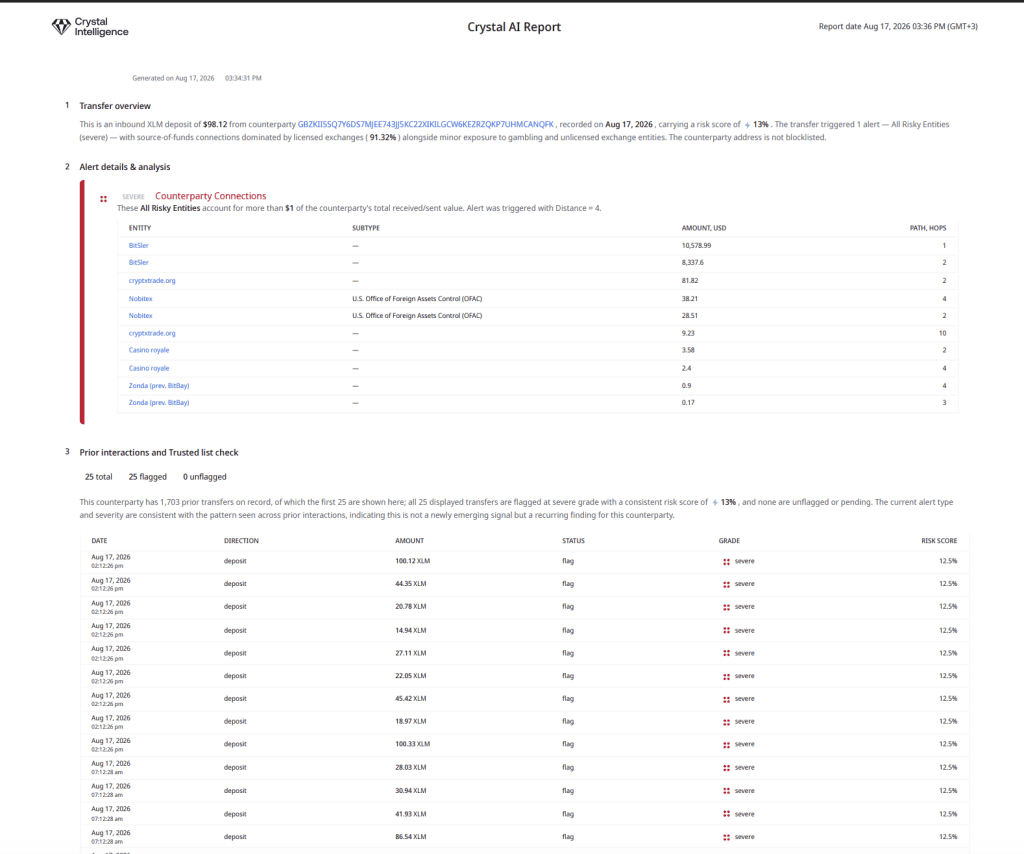Open the Zonda (prev. BitBay) link with amount 0.17
Viewport: 1024px width, 854px height.
159,403
